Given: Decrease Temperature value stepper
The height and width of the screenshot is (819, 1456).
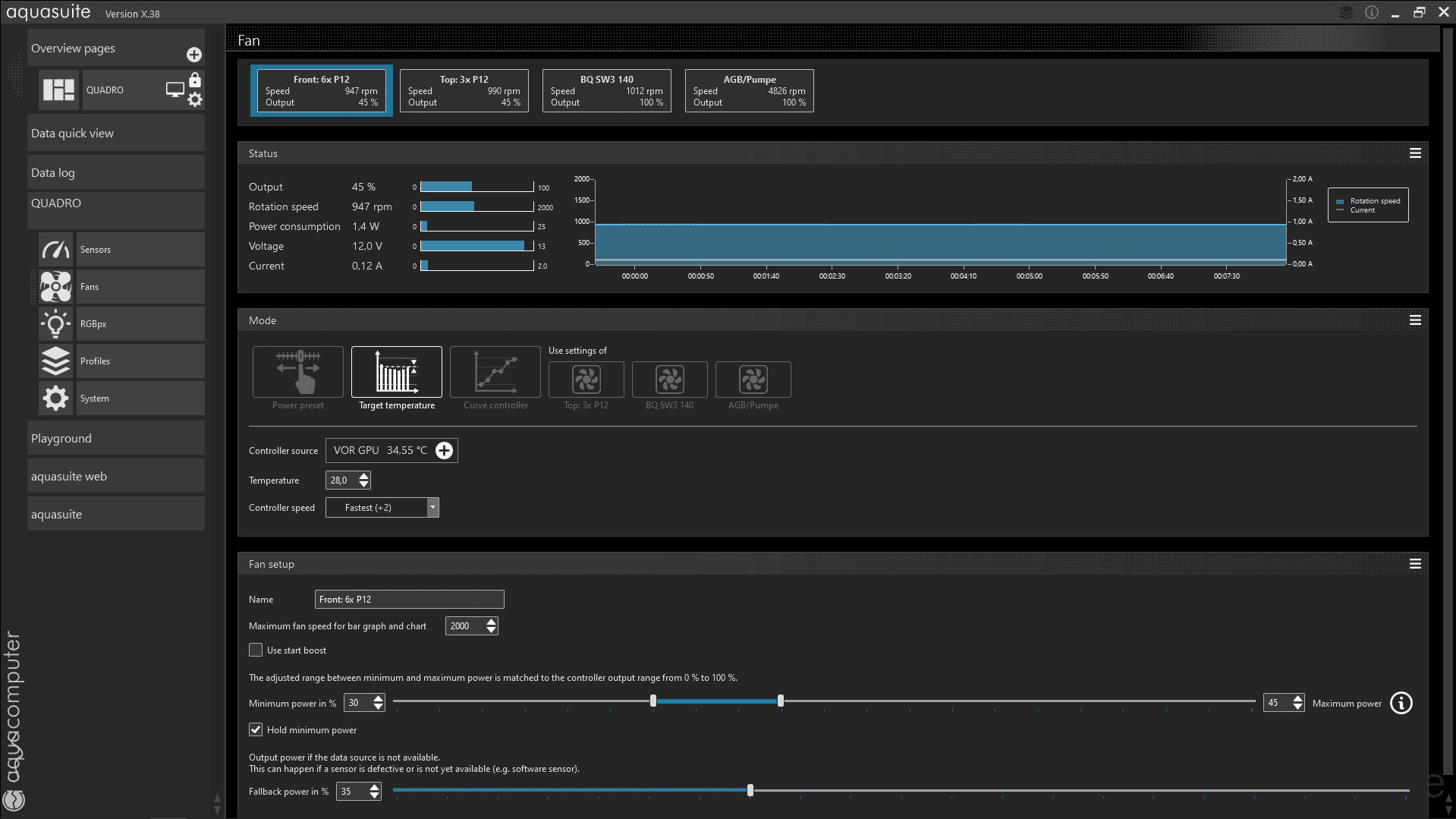Looking at the screenshot, I should pos(364,484).
